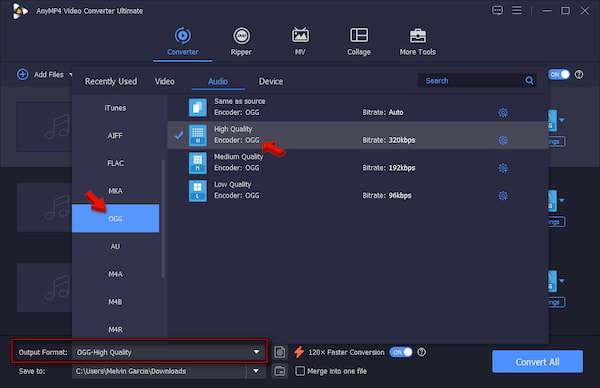The image size is (600, 388).
Task: Toggle the top-right ON switch
Action: pyautogui.click(x=559, y=75)
